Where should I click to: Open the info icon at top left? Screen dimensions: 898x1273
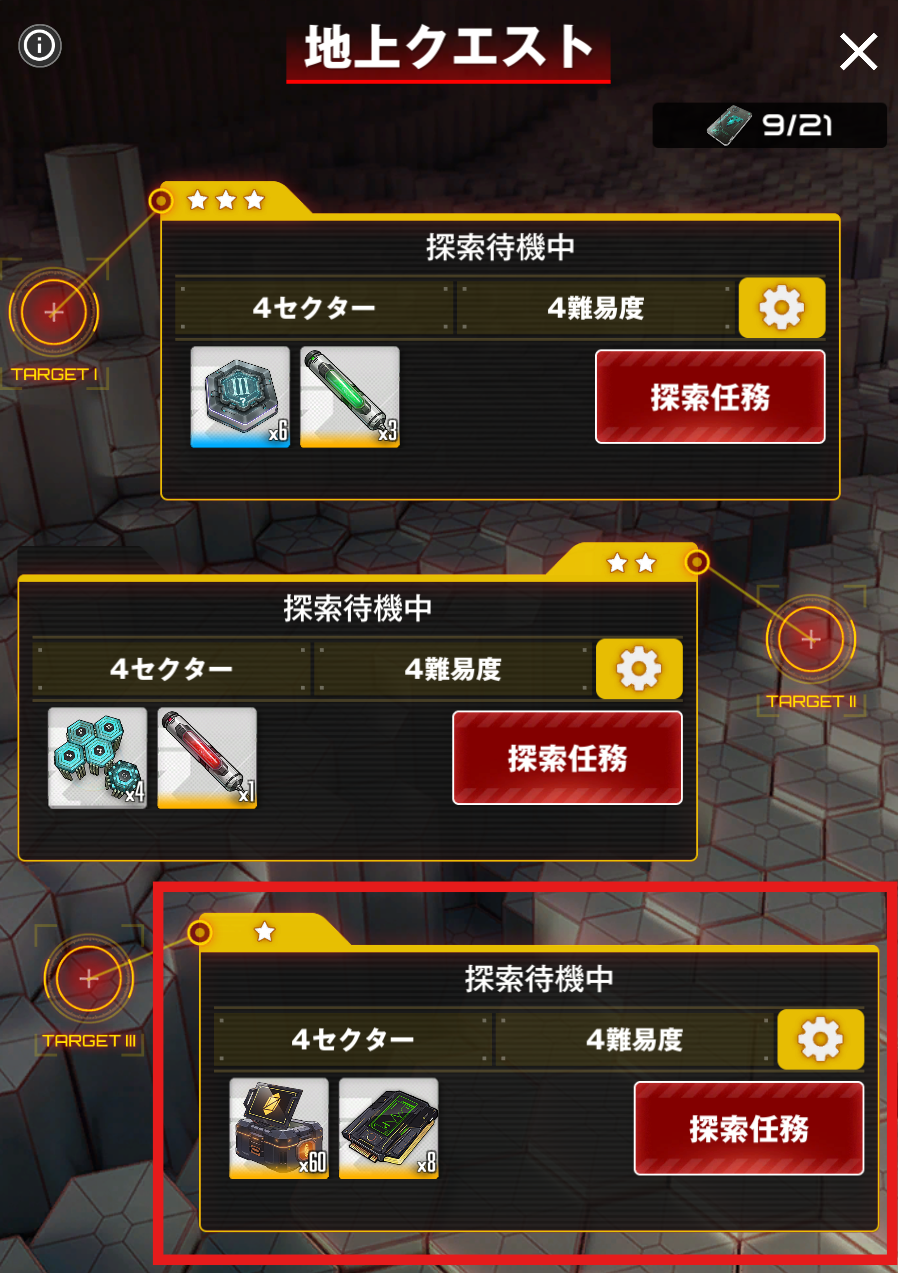click(40, 45)
